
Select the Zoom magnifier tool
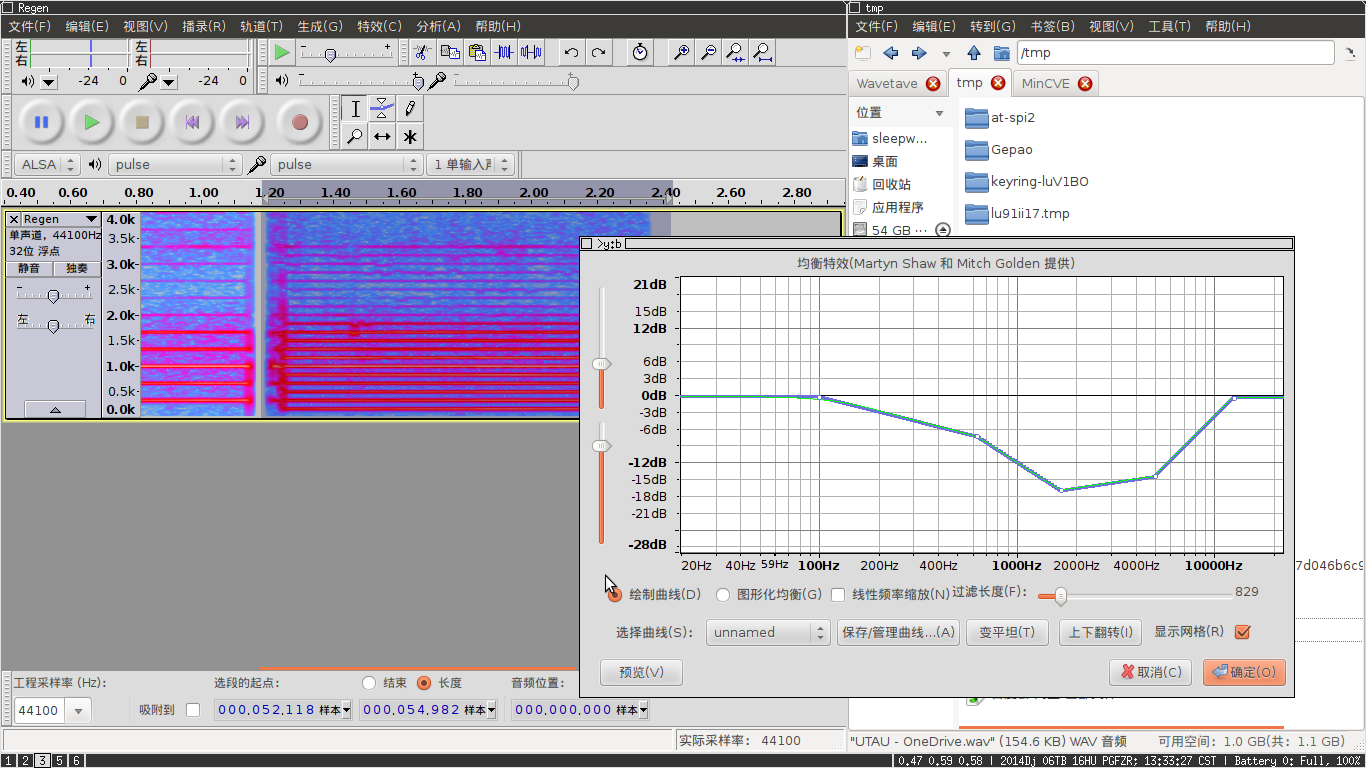(x=354, y=137)
